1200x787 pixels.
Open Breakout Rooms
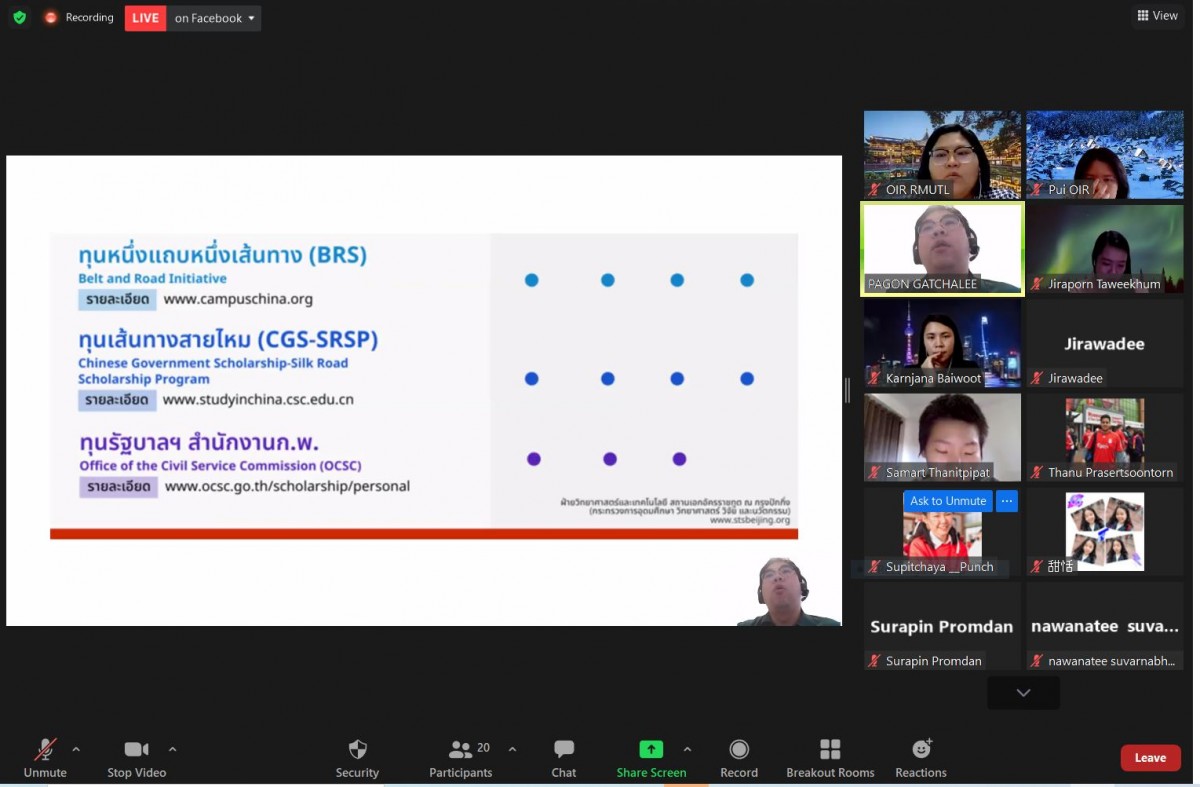pyautogui.click(x=830, y=758)
